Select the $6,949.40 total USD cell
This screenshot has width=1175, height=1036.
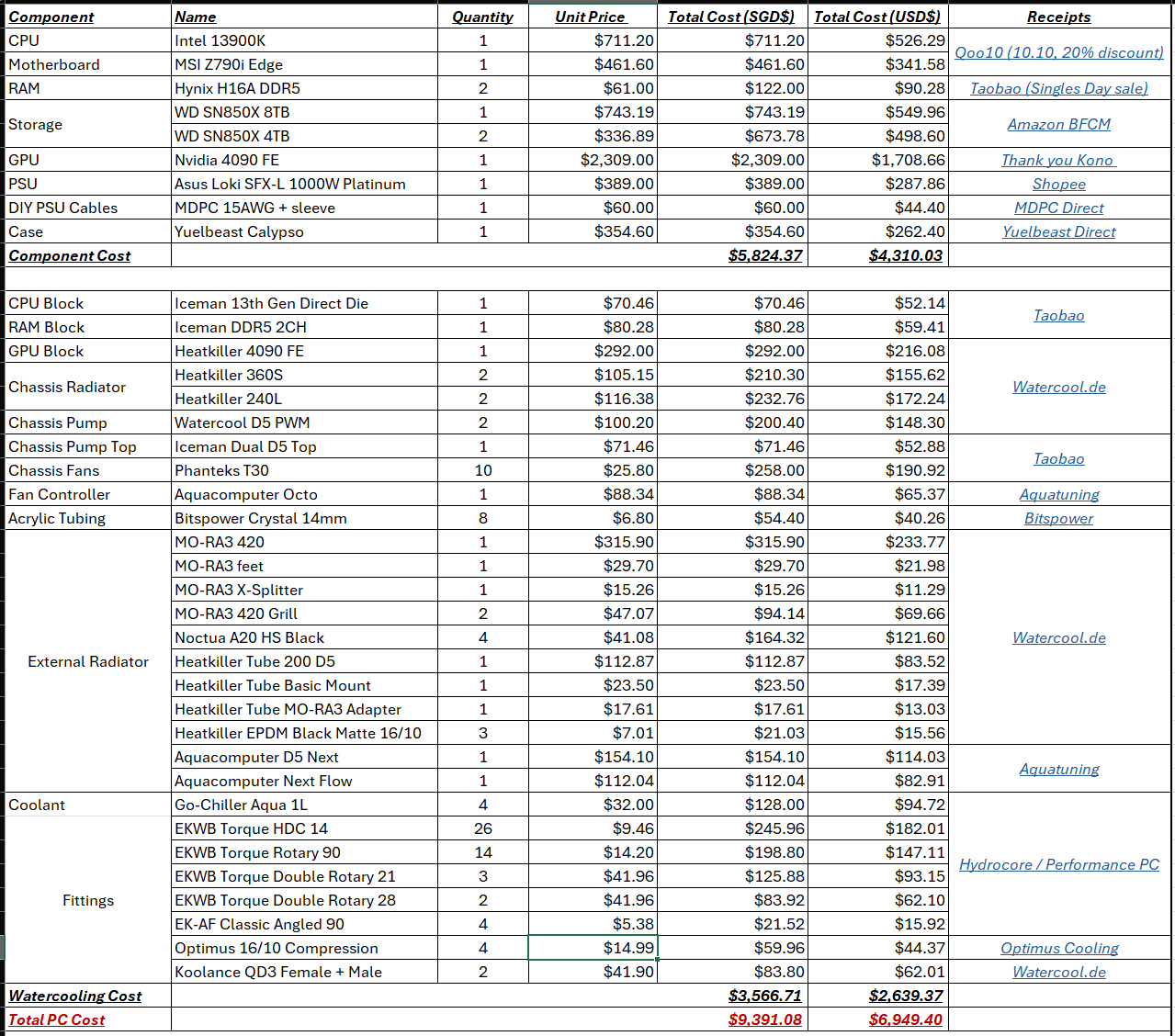pyautogui.click(x=878, y=1019)
